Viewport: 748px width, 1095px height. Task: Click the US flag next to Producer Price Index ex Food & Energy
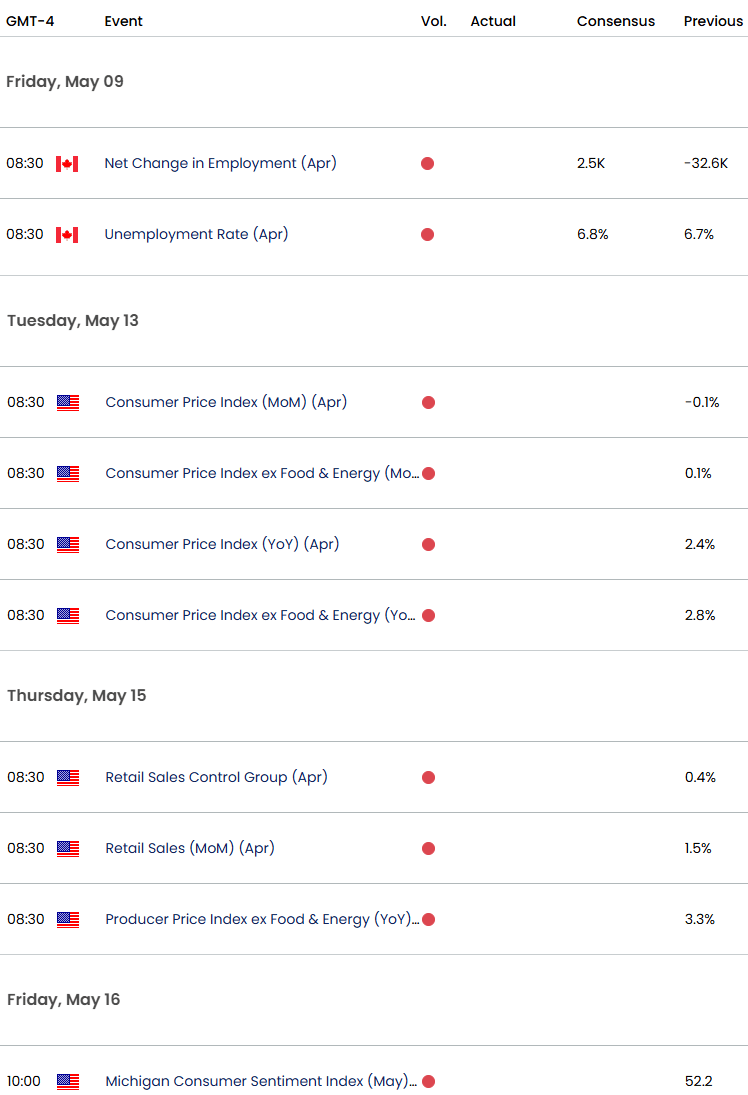67,919
